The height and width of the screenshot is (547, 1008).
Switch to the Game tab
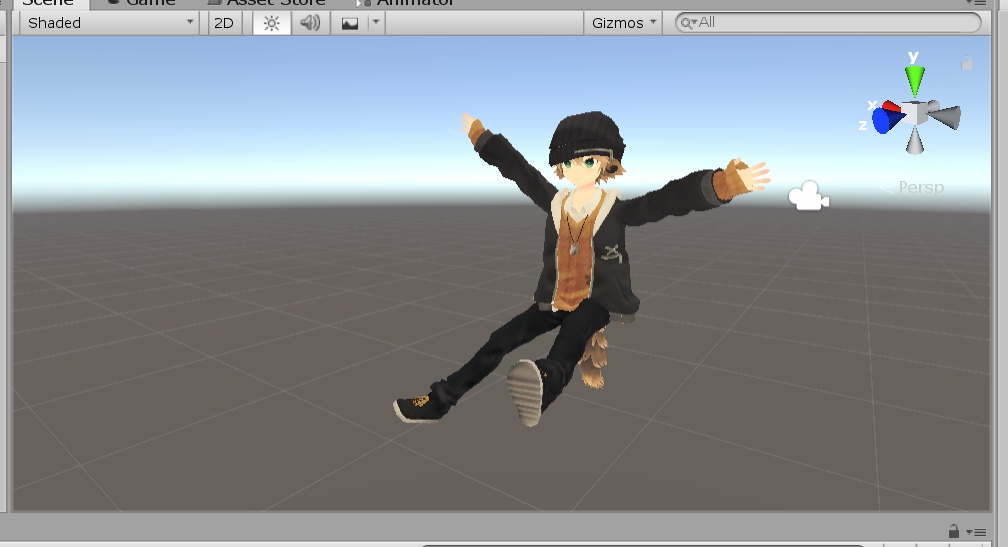point(141,3)
